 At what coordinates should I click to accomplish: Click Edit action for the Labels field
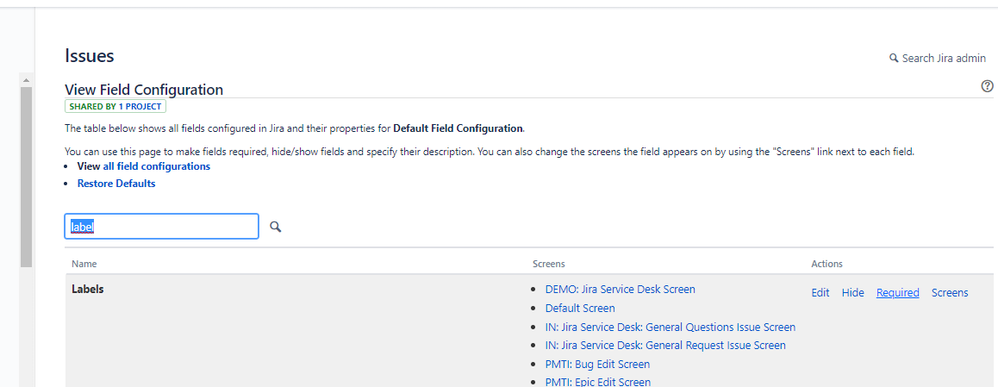(820, 293)
